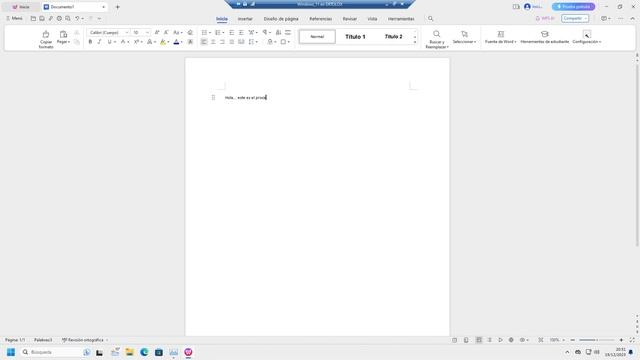Click Revisión ortográfica in status bar
The height and width of the screenshot is (360, 640).
click(85, 340)
